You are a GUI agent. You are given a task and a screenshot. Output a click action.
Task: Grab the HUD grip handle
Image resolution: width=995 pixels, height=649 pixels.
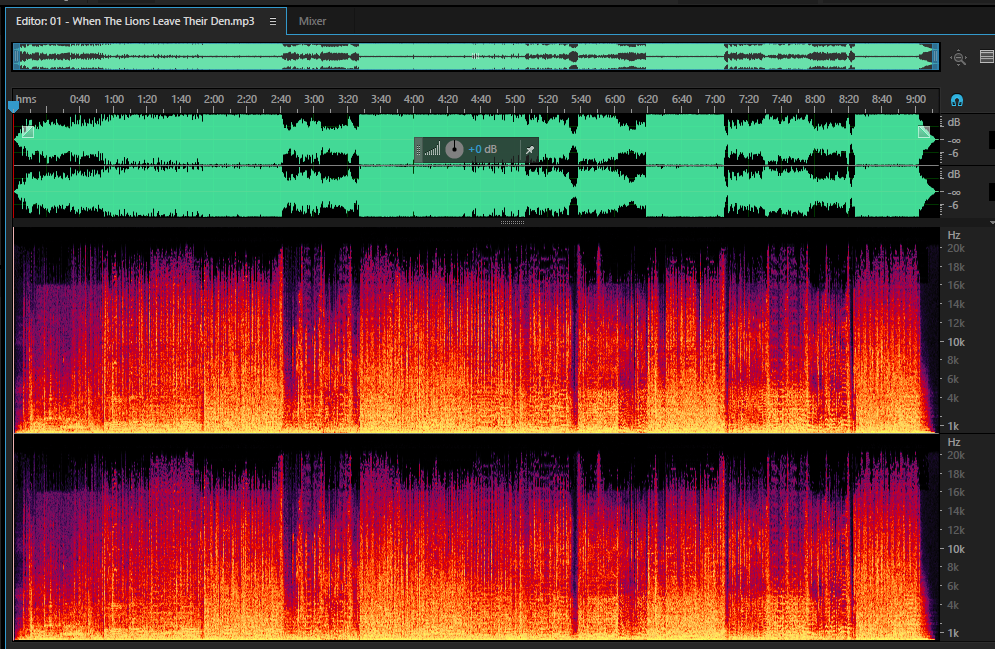pos(418,150)
